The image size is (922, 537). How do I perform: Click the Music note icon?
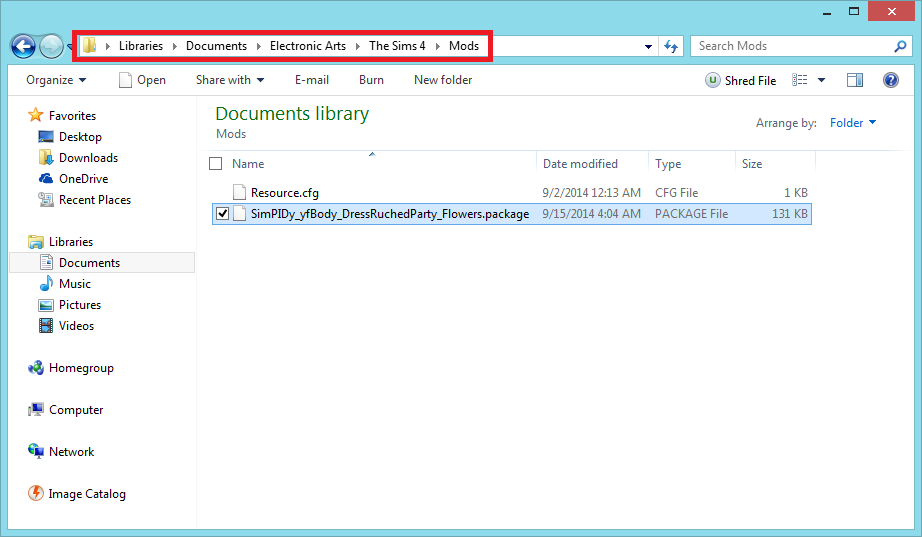[x=46, y=283]
